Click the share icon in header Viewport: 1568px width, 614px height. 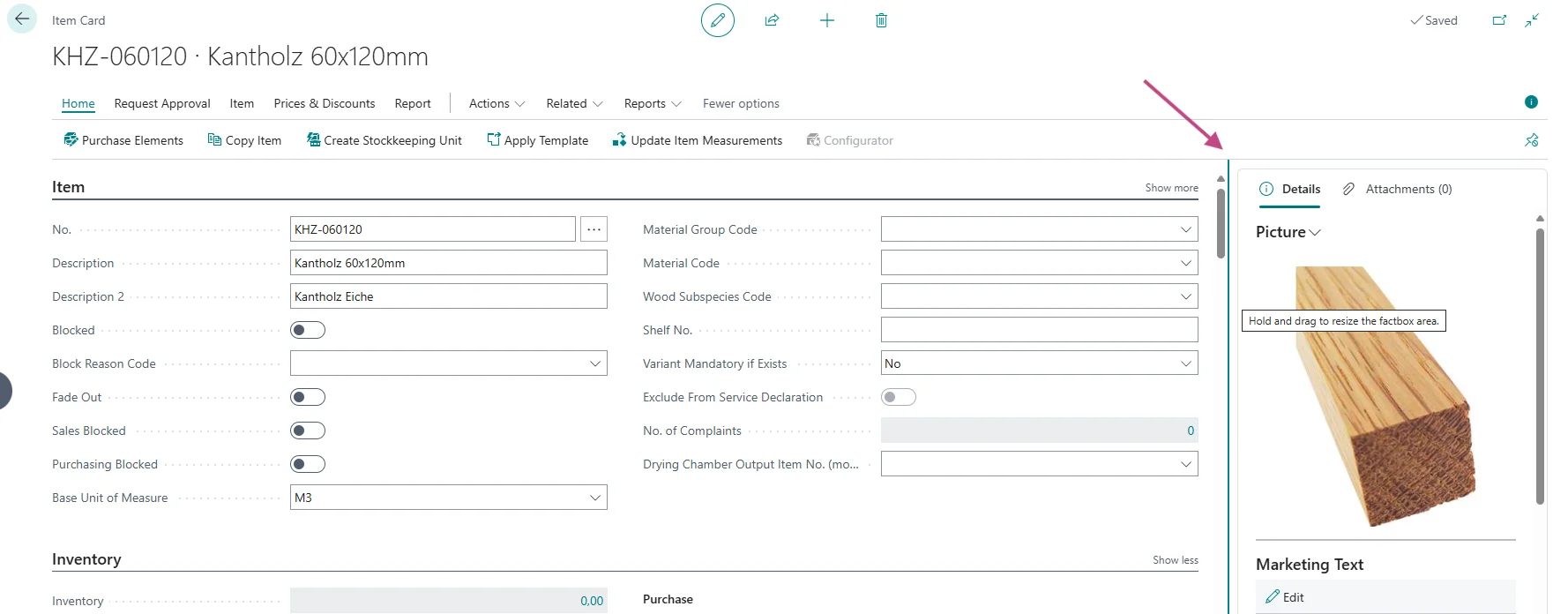(772, 20)
